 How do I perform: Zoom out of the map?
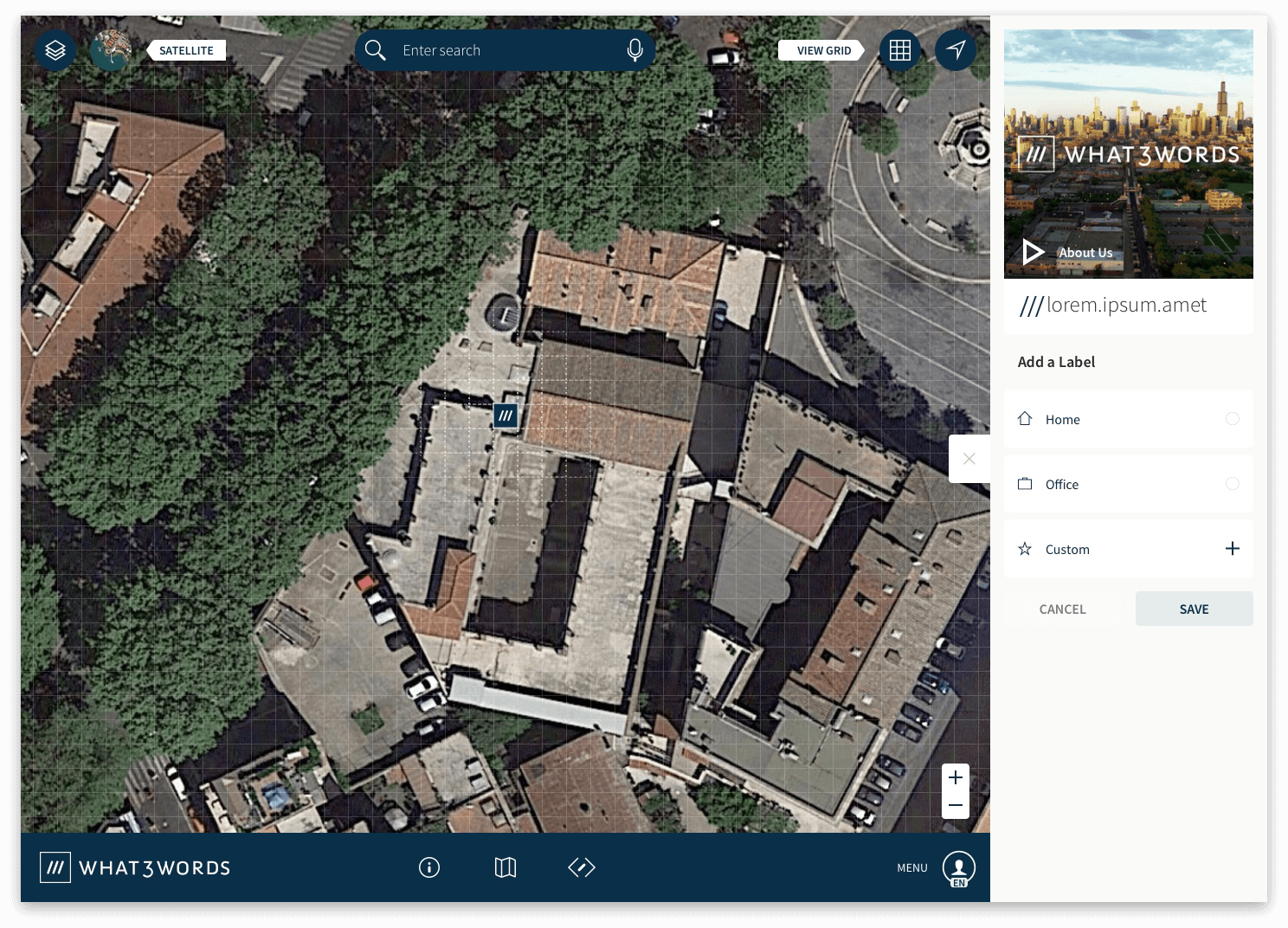[956, 805]
